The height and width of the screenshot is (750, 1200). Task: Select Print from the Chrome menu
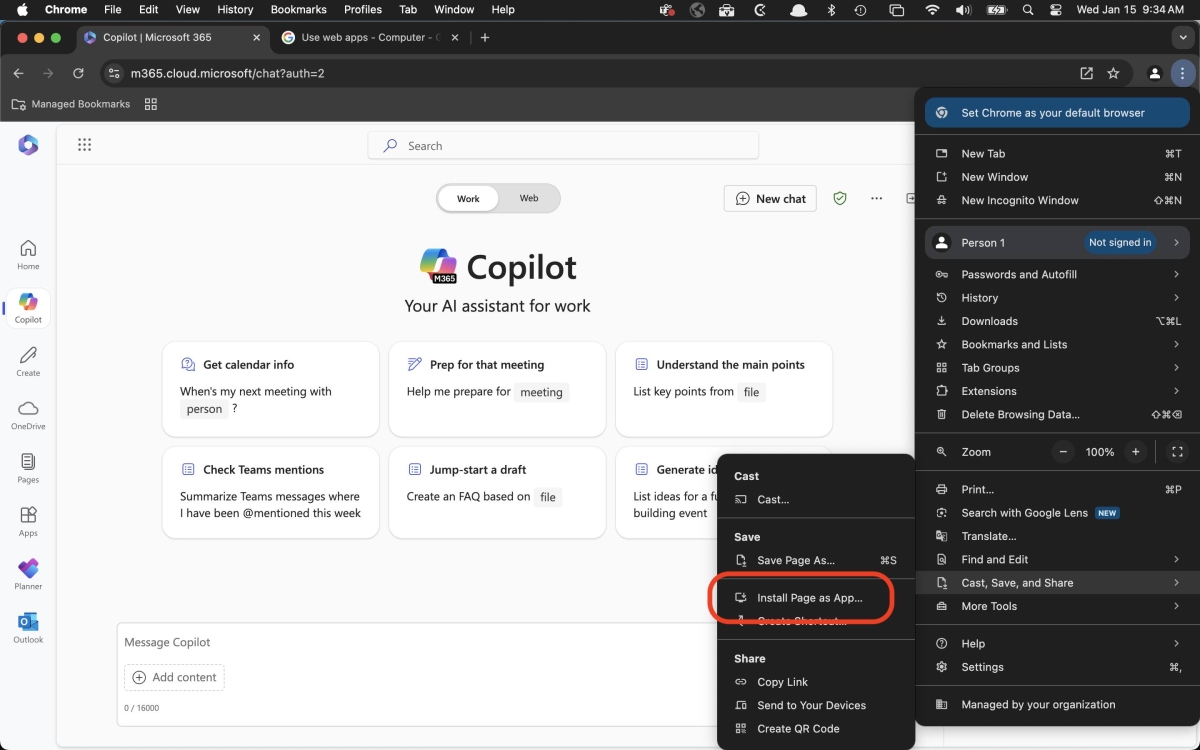[x=1057, y=490]
